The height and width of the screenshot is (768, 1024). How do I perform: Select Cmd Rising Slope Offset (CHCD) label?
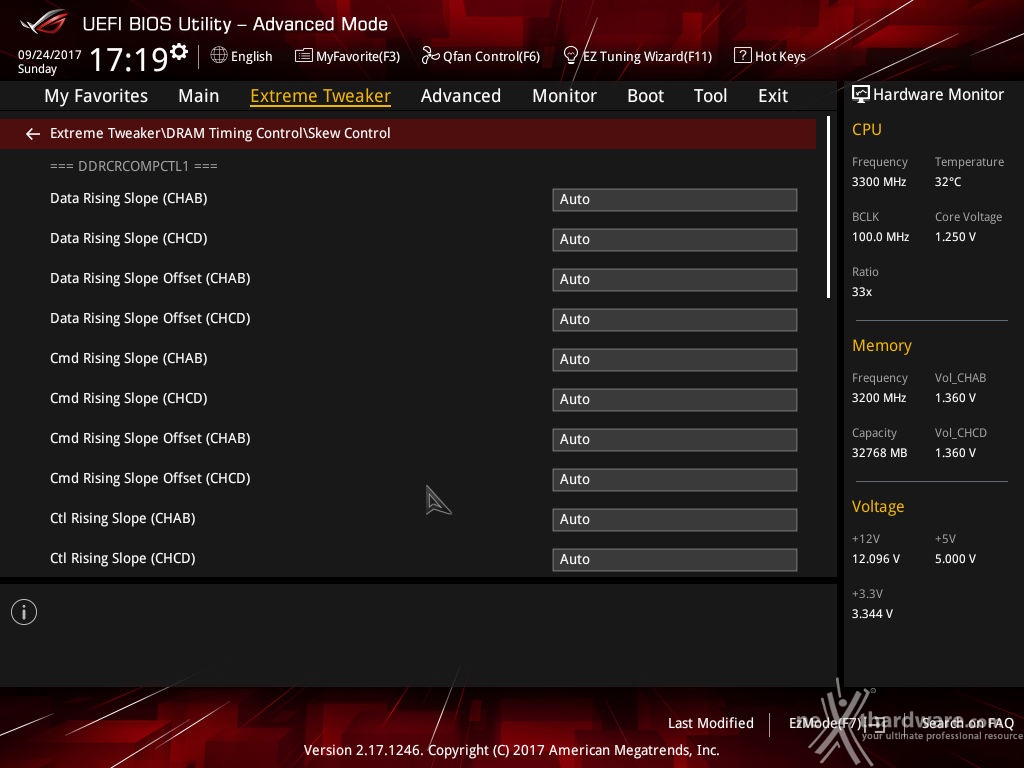click(150, 478)
